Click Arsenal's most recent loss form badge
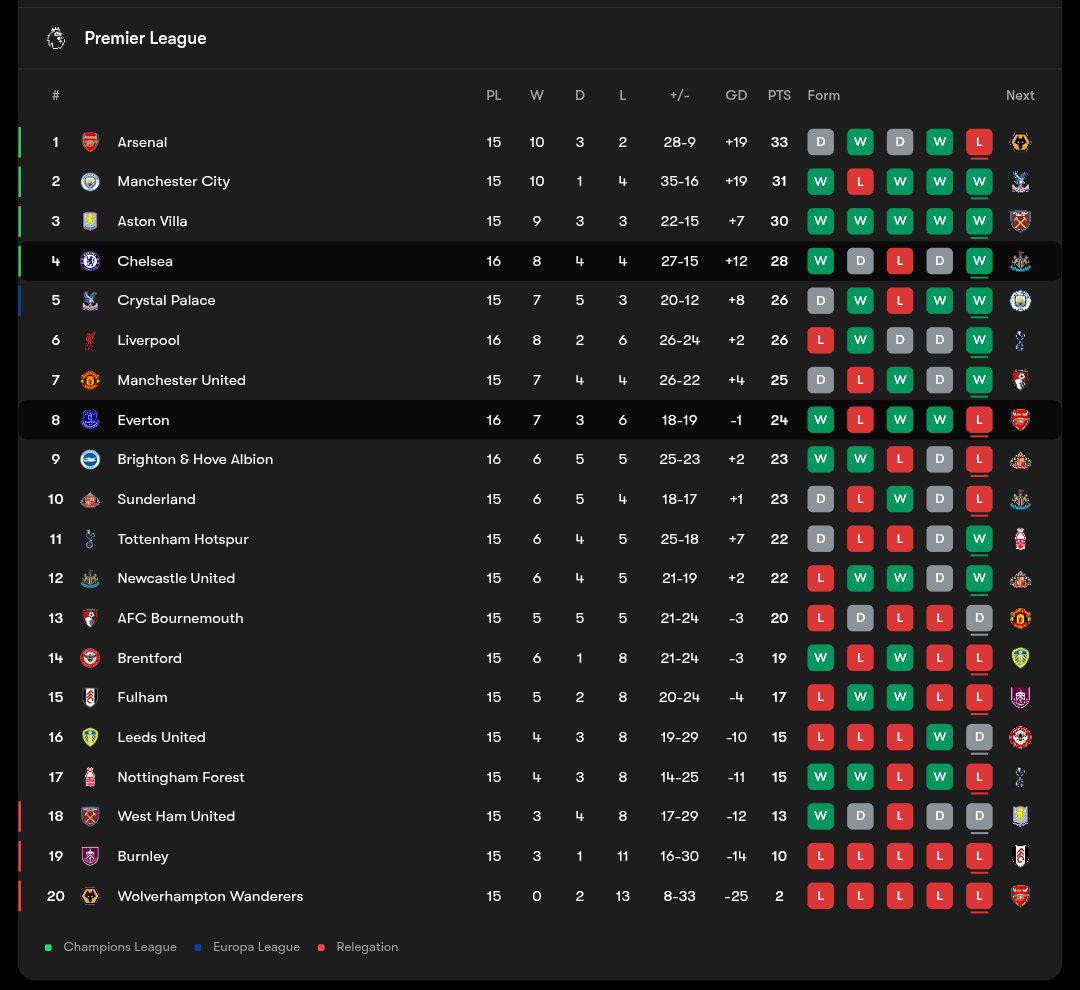This screenshot has width=1080, height=990. tap(979, 142)
